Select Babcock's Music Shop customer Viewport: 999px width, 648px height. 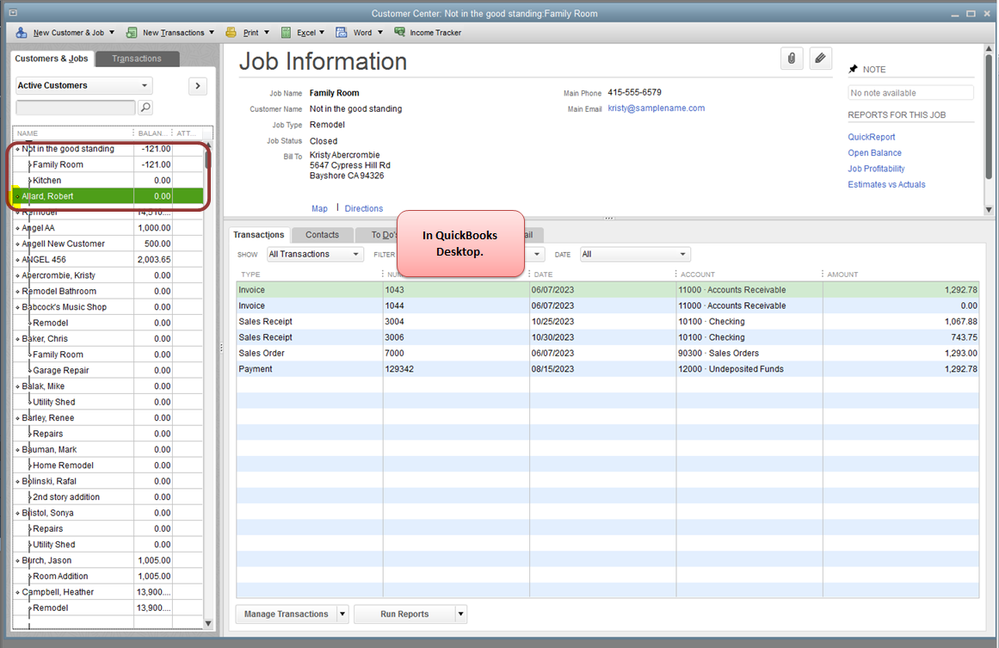pyautogui.click(x=108, y=307)
